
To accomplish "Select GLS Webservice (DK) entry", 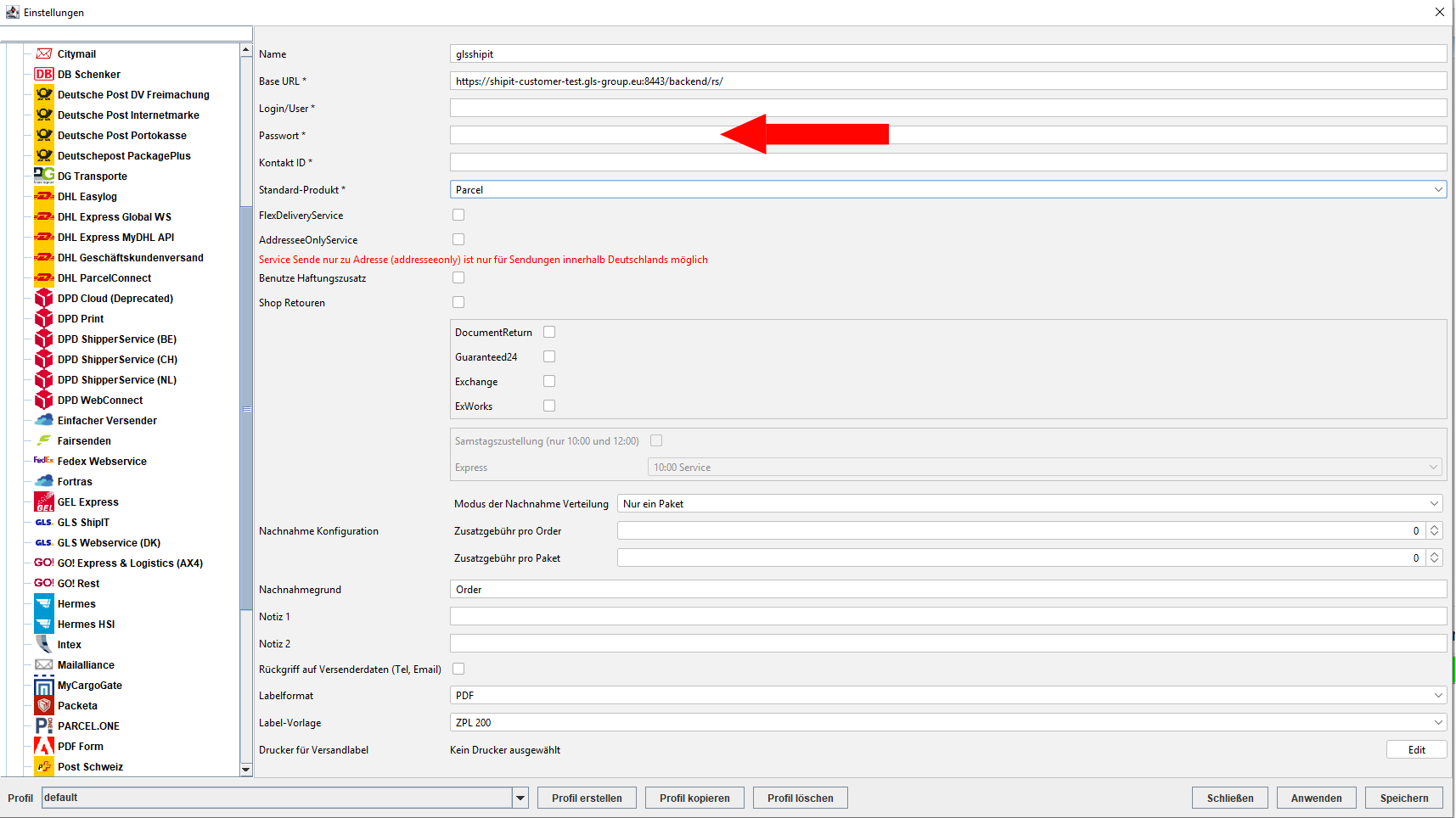I will (x=109, y=542).
